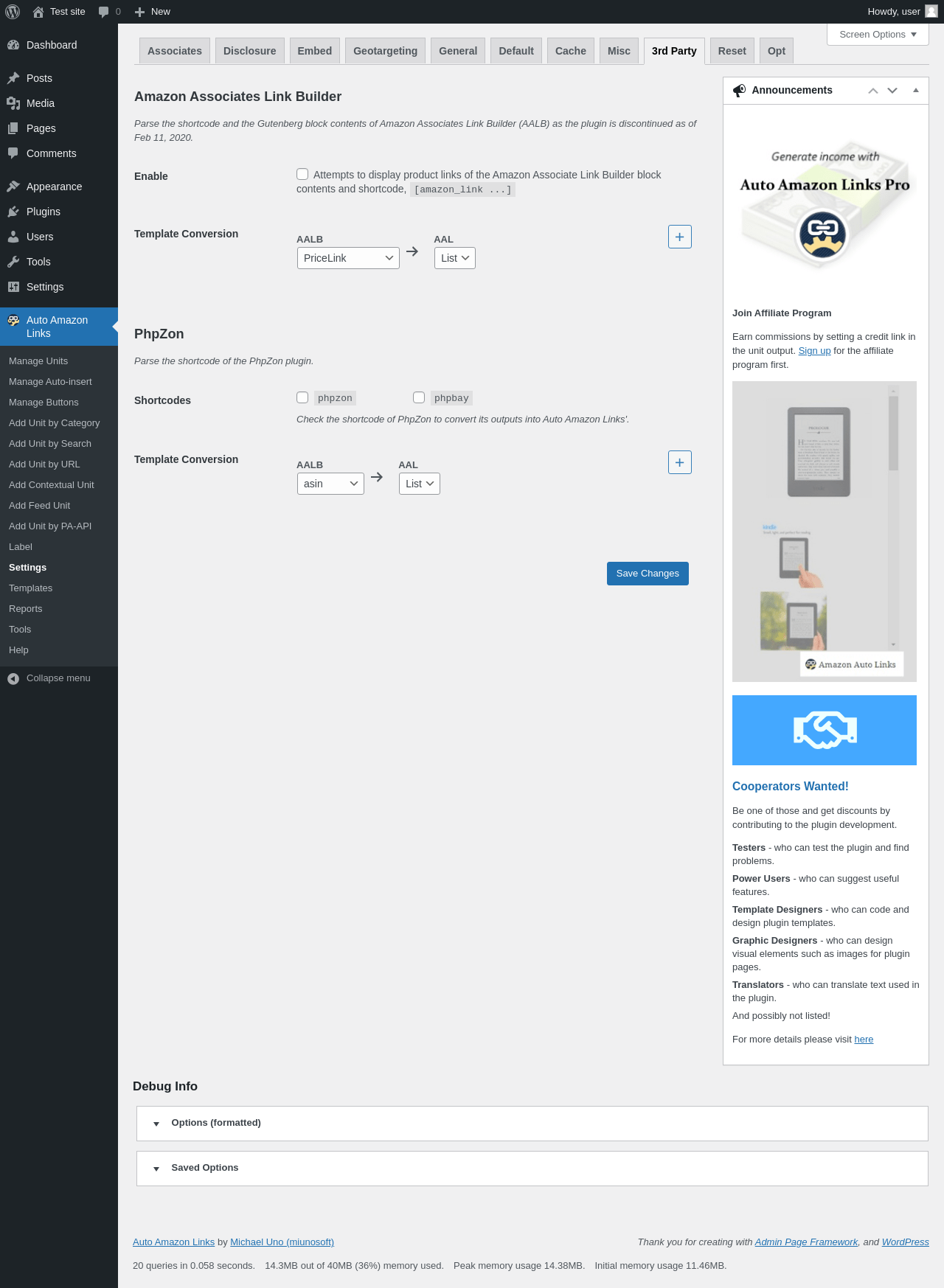Switch to the Disclosure tab

[x=250, y=51]
